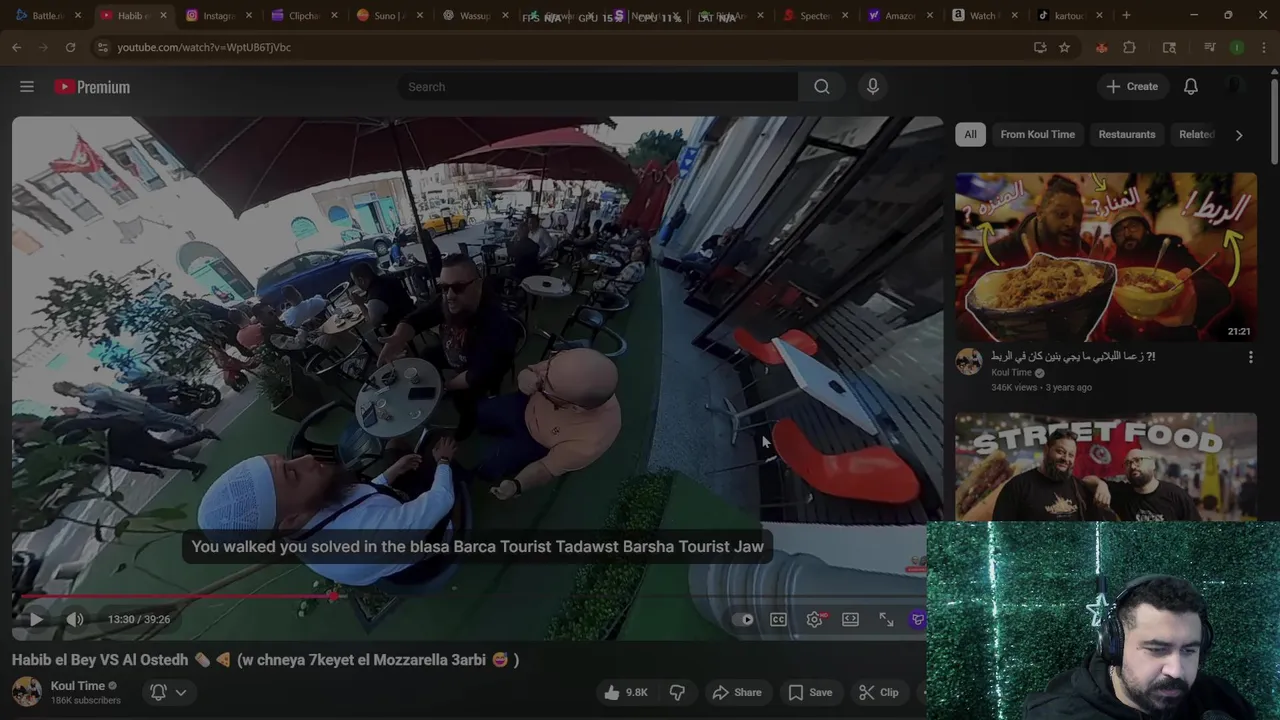
Task: Enter full screen mode
Action: pos(886,619)
